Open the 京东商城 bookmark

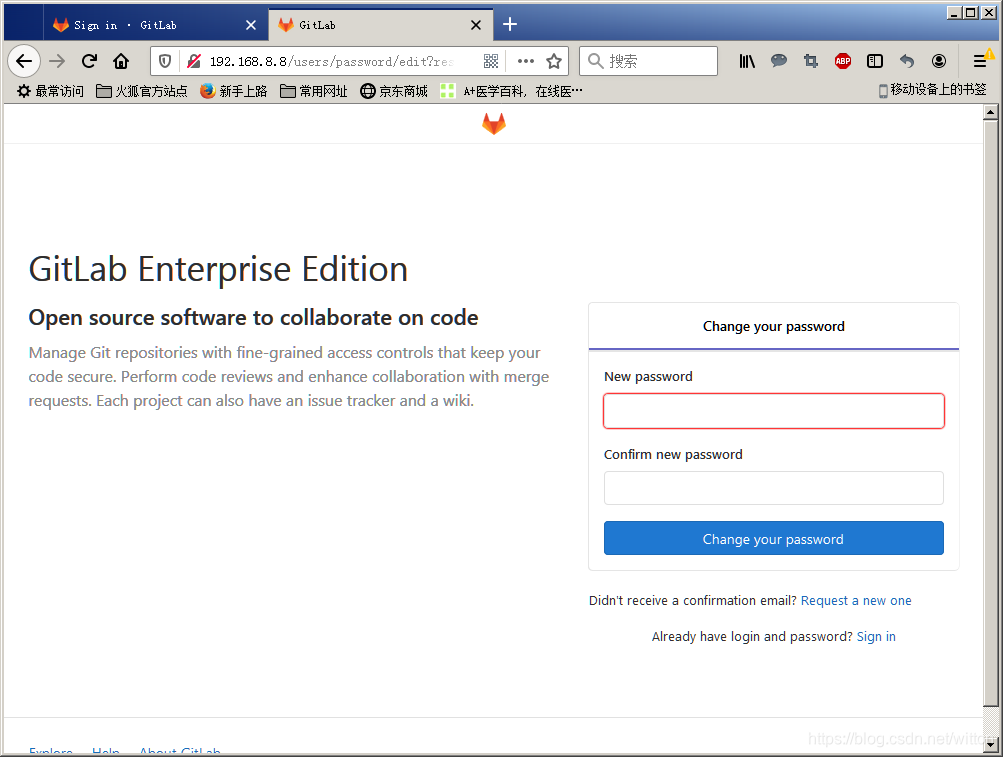[x=394, y=92]
